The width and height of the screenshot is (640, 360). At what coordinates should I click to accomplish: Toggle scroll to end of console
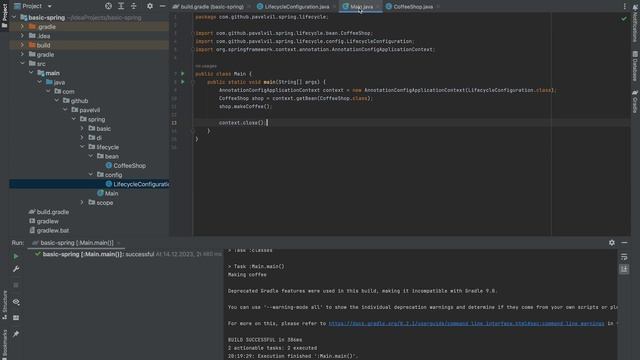point(624,269)
